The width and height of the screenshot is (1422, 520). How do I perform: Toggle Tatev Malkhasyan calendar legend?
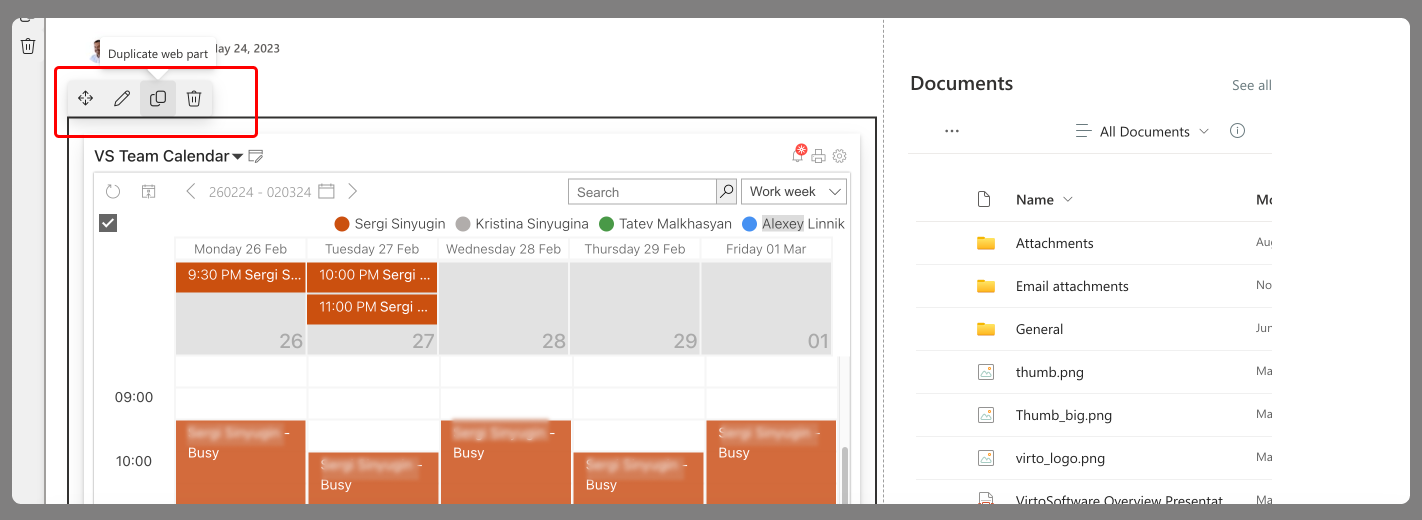pos(665,224)
